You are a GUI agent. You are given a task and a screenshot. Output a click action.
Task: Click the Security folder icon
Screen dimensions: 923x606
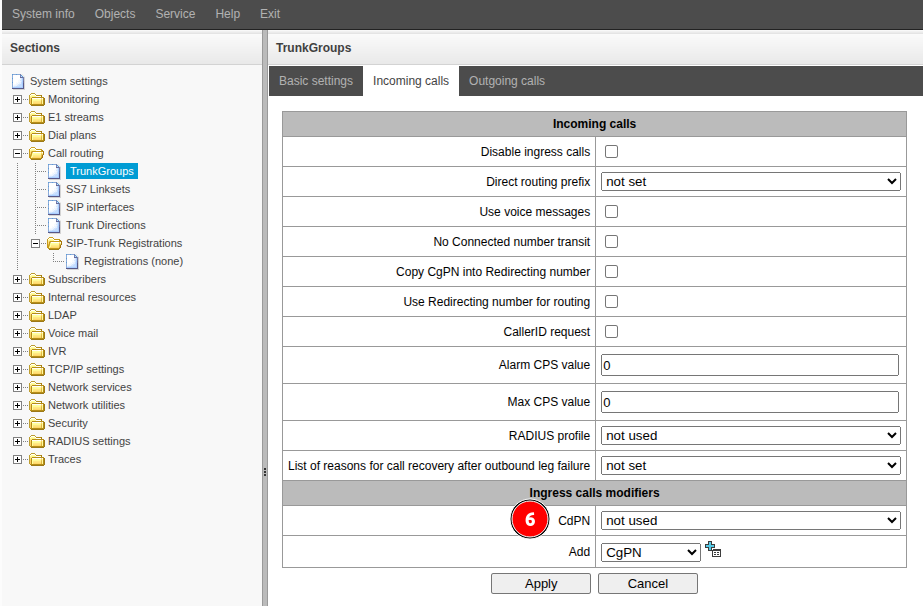(37, 423)
